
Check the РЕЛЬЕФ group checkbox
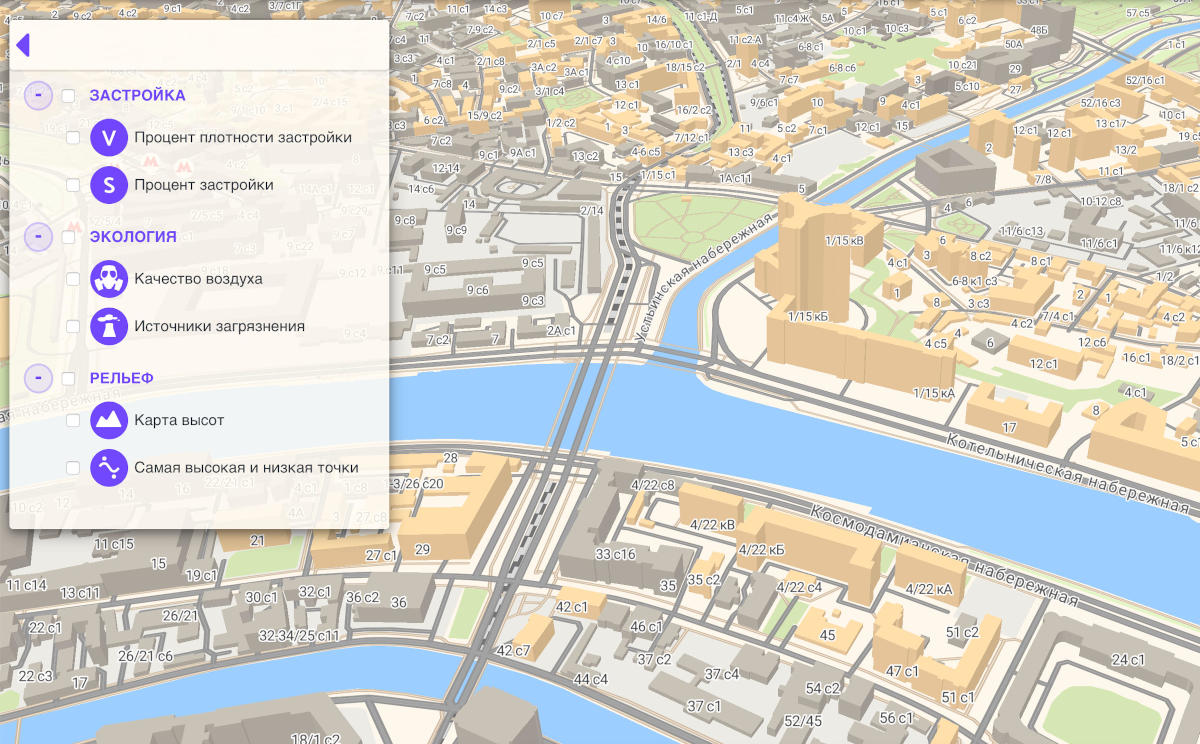pos(68,378)
